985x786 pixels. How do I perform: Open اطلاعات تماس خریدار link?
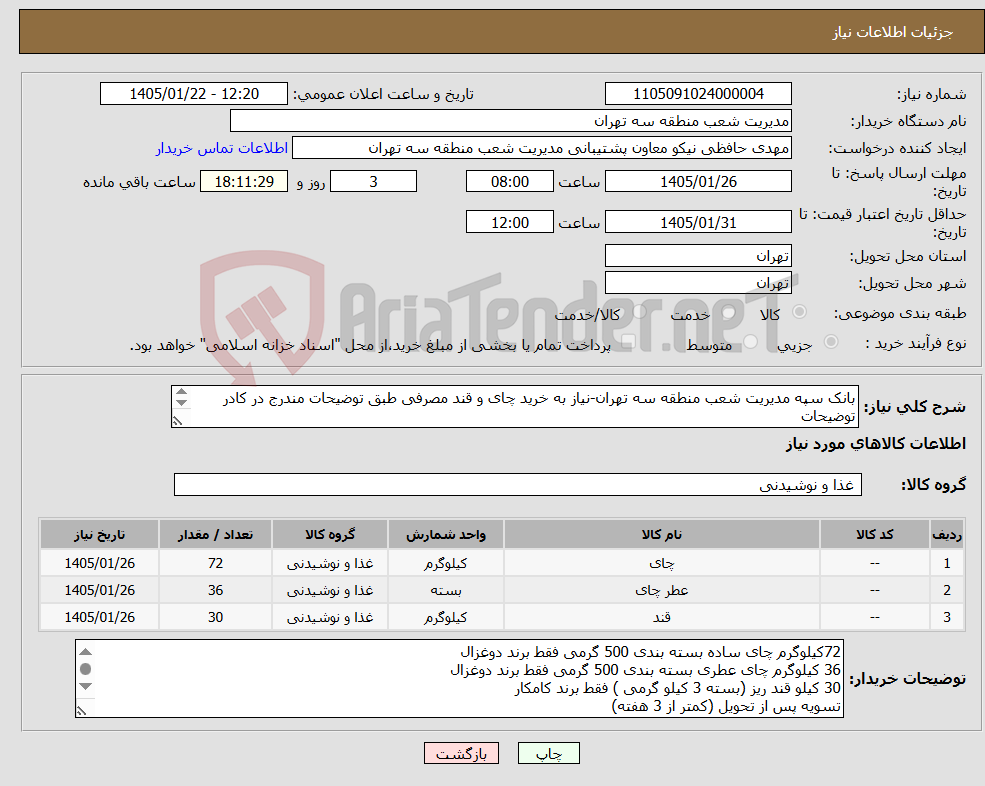point(222,148)
